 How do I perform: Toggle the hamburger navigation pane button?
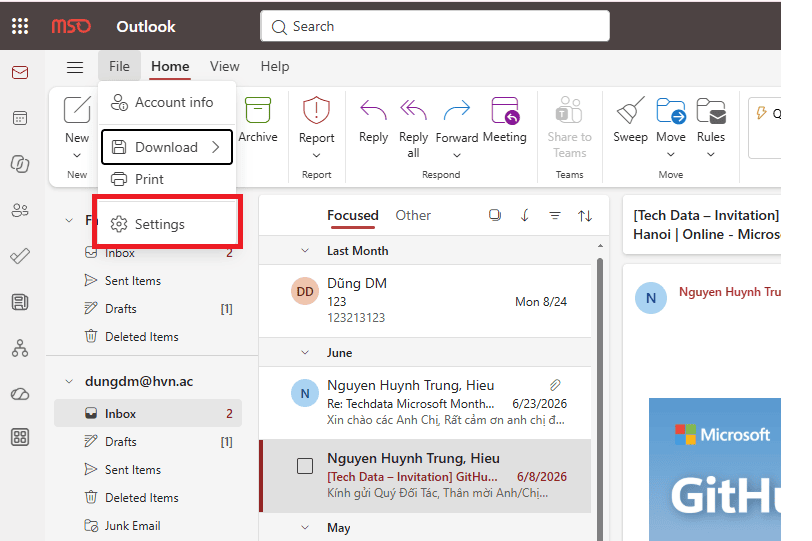tap(75, 67)
